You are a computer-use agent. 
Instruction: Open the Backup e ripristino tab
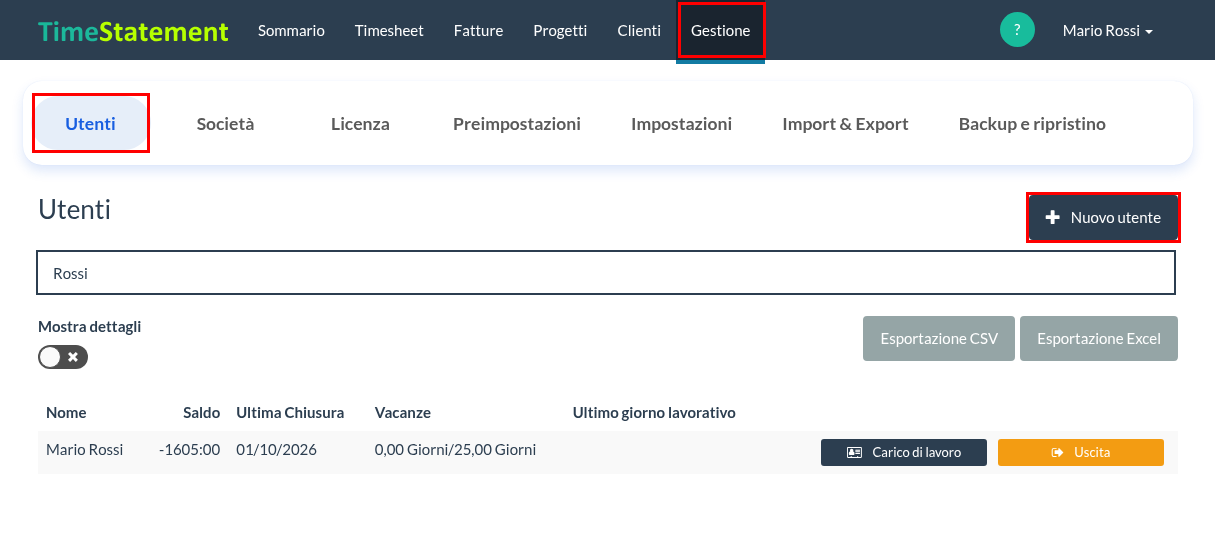[x=1032, y=124]
